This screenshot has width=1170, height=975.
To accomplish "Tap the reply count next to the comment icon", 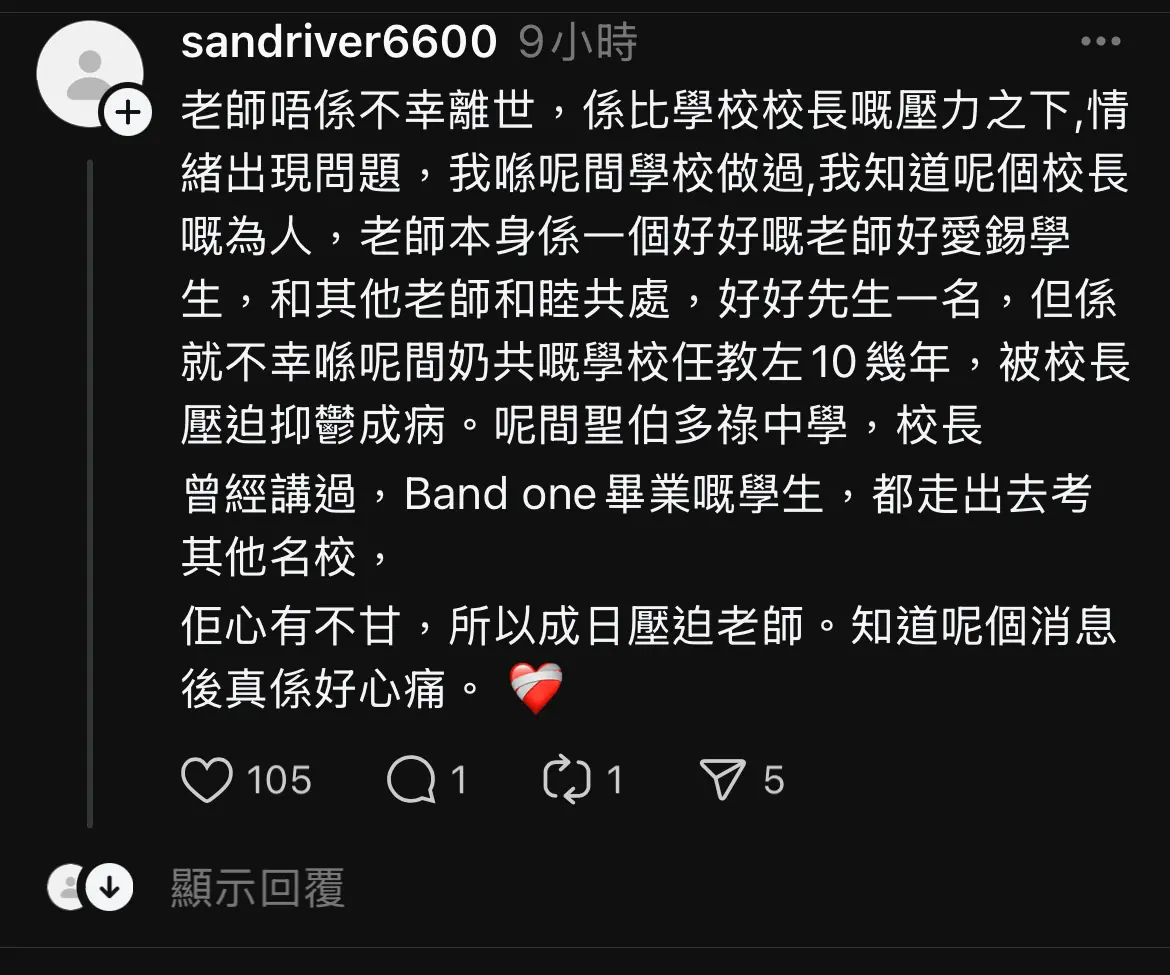I will (x=459, y=780).
